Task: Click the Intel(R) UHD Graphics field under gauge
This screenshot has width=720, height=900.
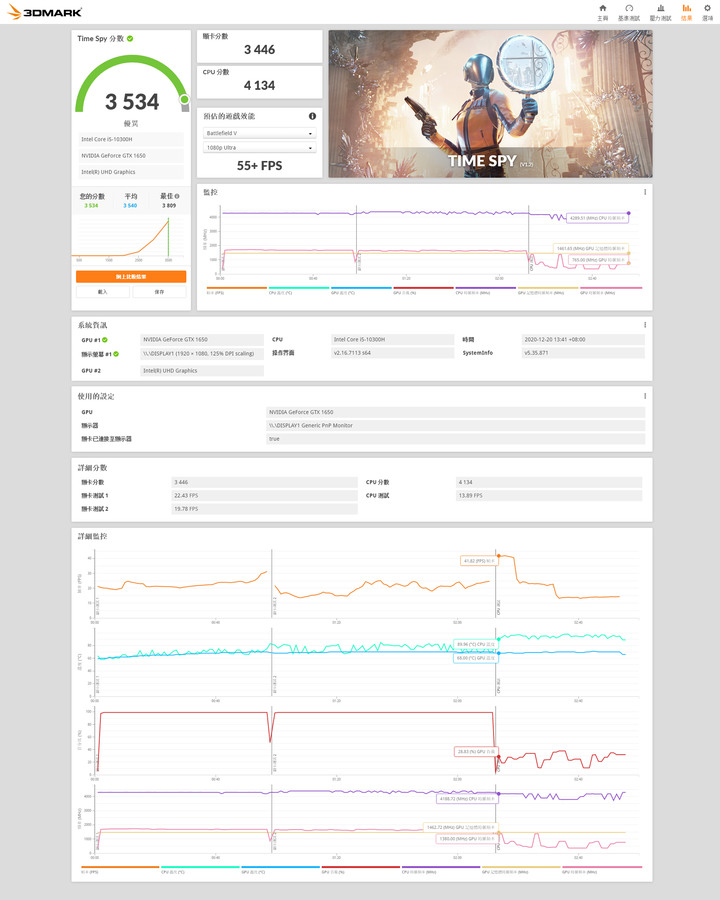Action: click(x=131, y=172)
